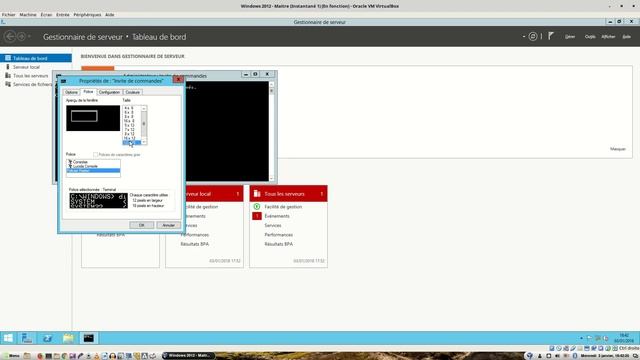The width and height of the screenshot is (640, 360).
Task: Open PowerShell from taskbar
Action: tap(47, 338)
